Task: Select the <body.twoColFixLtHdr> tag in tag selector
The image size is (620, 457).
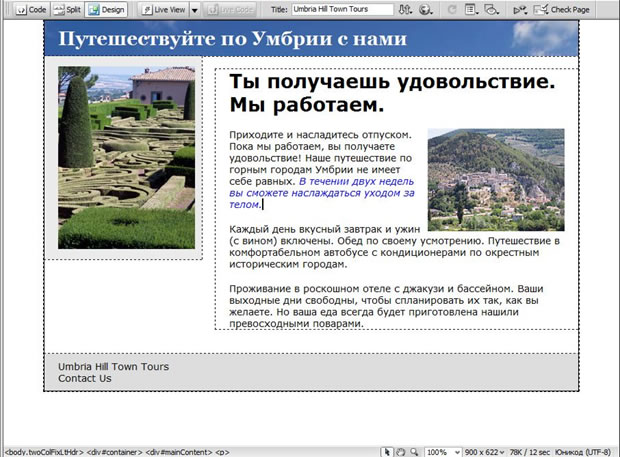Action: 44,452
